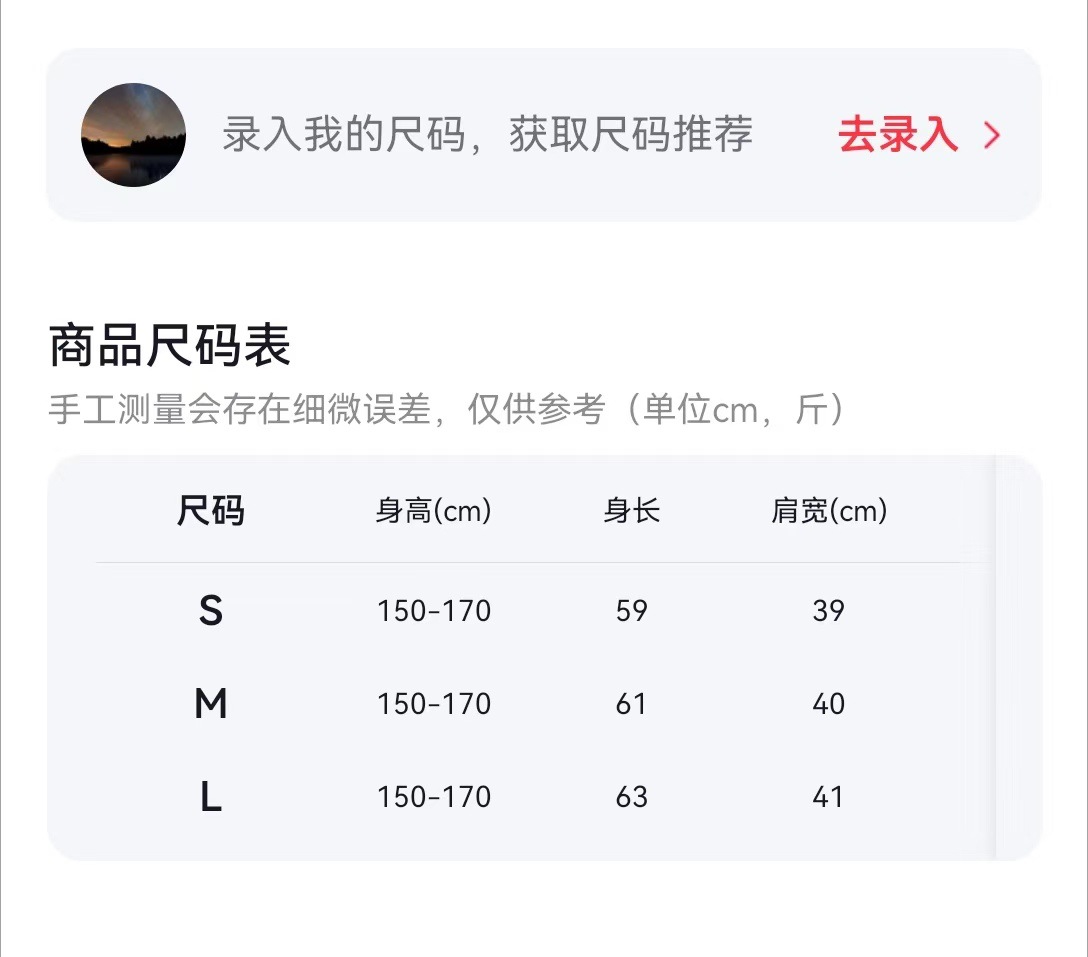
Task: Tap the red 去录入 link
Action: coord(898,135)
